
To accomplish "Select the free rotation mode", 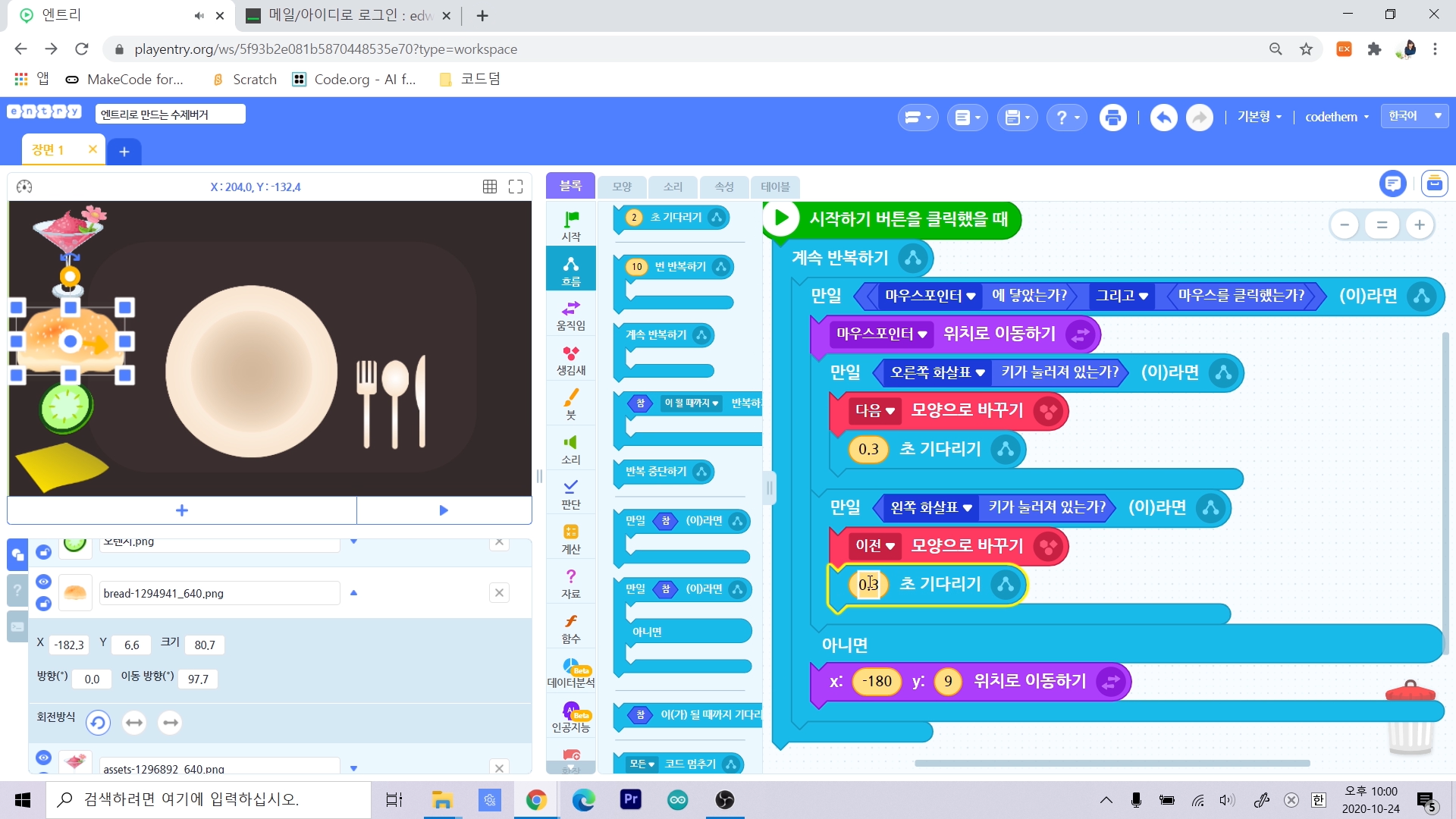I will click(98, 723).
